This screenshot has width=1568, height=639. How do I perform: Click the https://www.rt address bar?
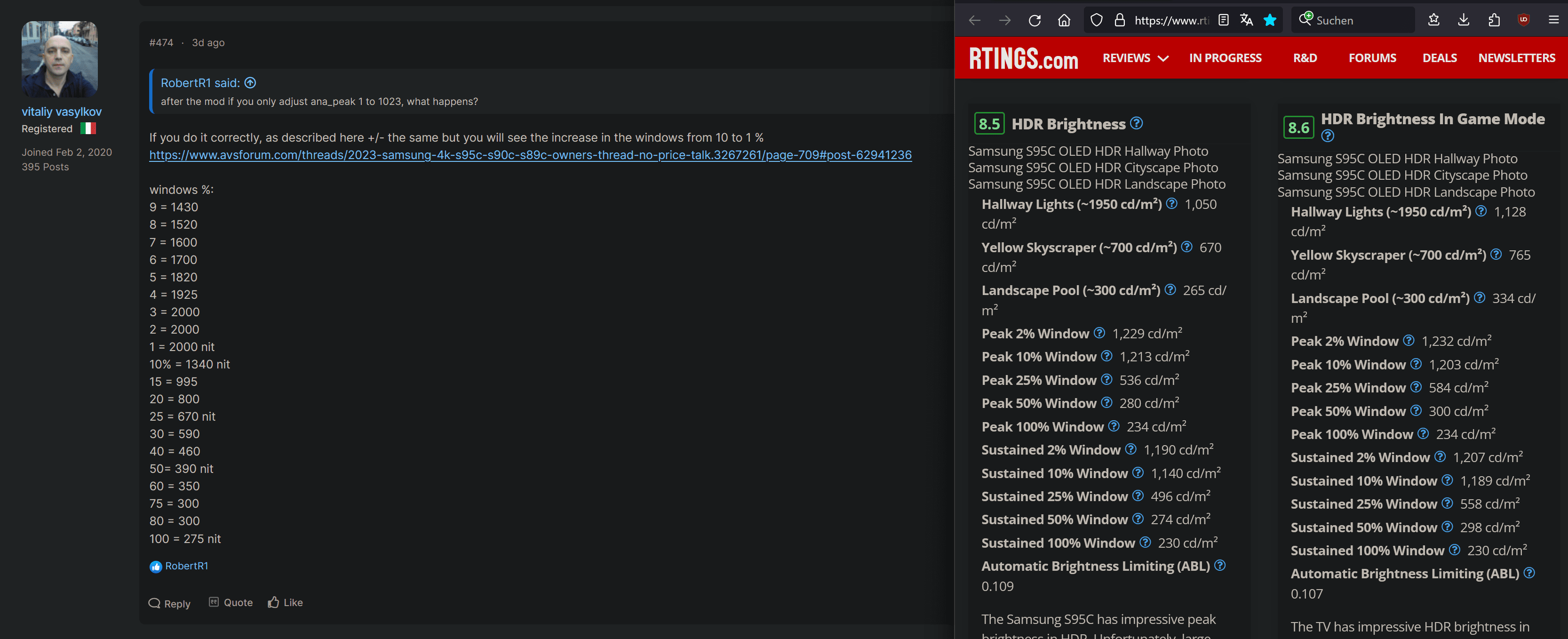pyautogui.click(x=1171, y=20)
